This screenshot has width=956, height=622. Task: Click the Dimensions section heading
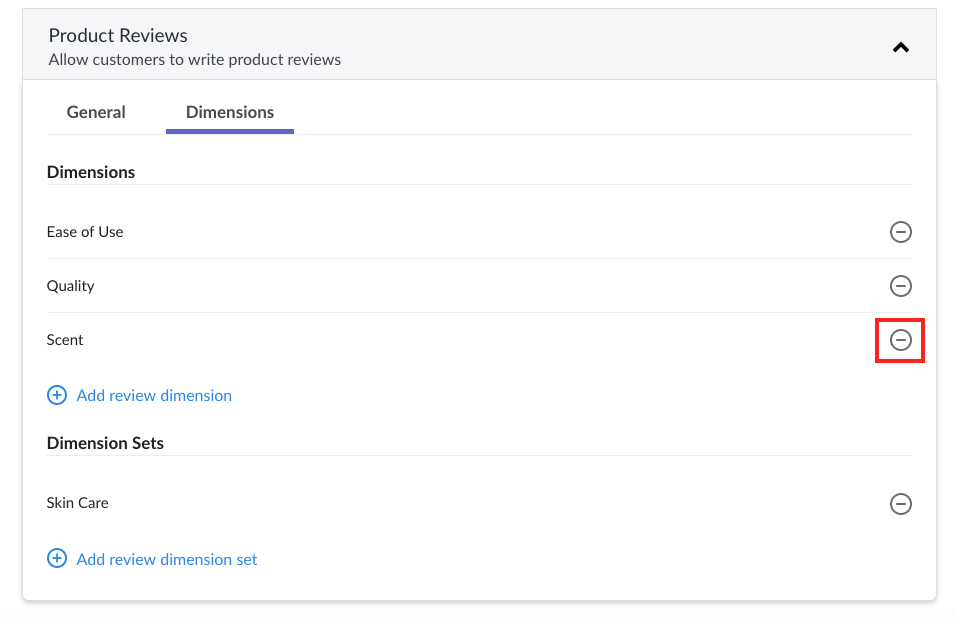click(91, 172)
